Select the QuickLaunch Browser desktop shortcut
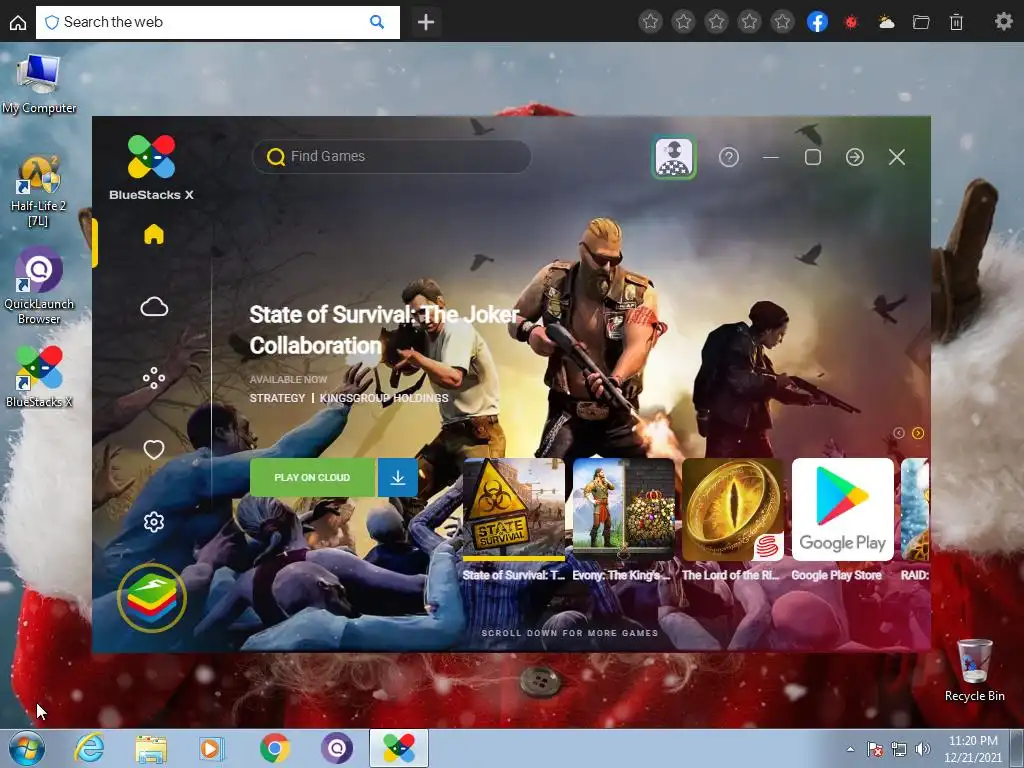The image size is (1024, 768). [39, 285]
